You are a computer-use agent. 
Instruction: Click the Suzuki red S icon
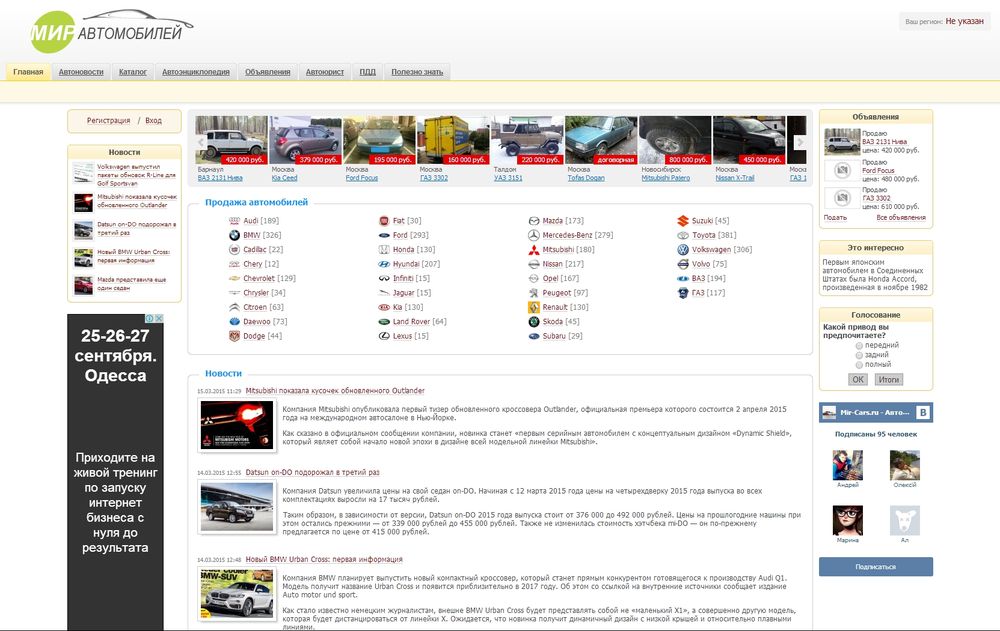(x=683, y=221)
